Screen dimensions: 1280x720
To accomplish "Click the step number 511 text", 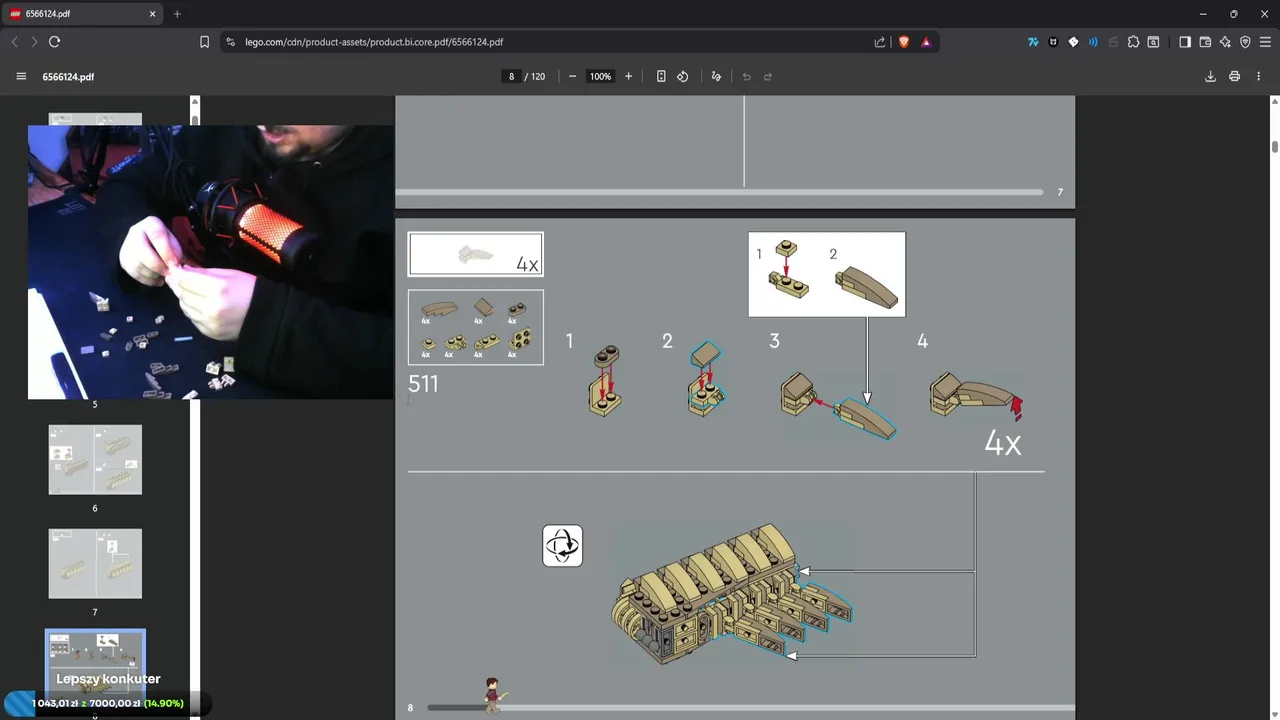I will (x=423, y=384).
